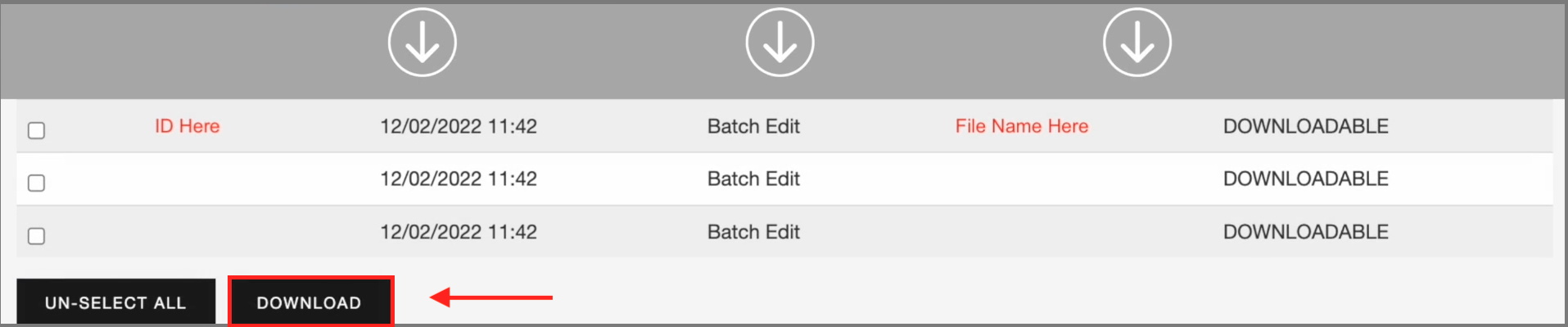Open the red ID Here link

(188, 126)
